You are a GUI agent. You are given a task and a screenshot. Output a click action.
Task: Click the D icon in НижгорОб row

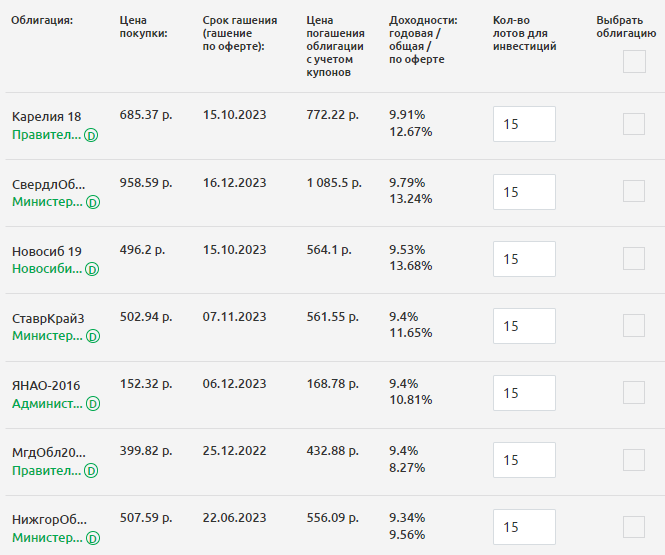pyautogui.click(x=93, y=538)
